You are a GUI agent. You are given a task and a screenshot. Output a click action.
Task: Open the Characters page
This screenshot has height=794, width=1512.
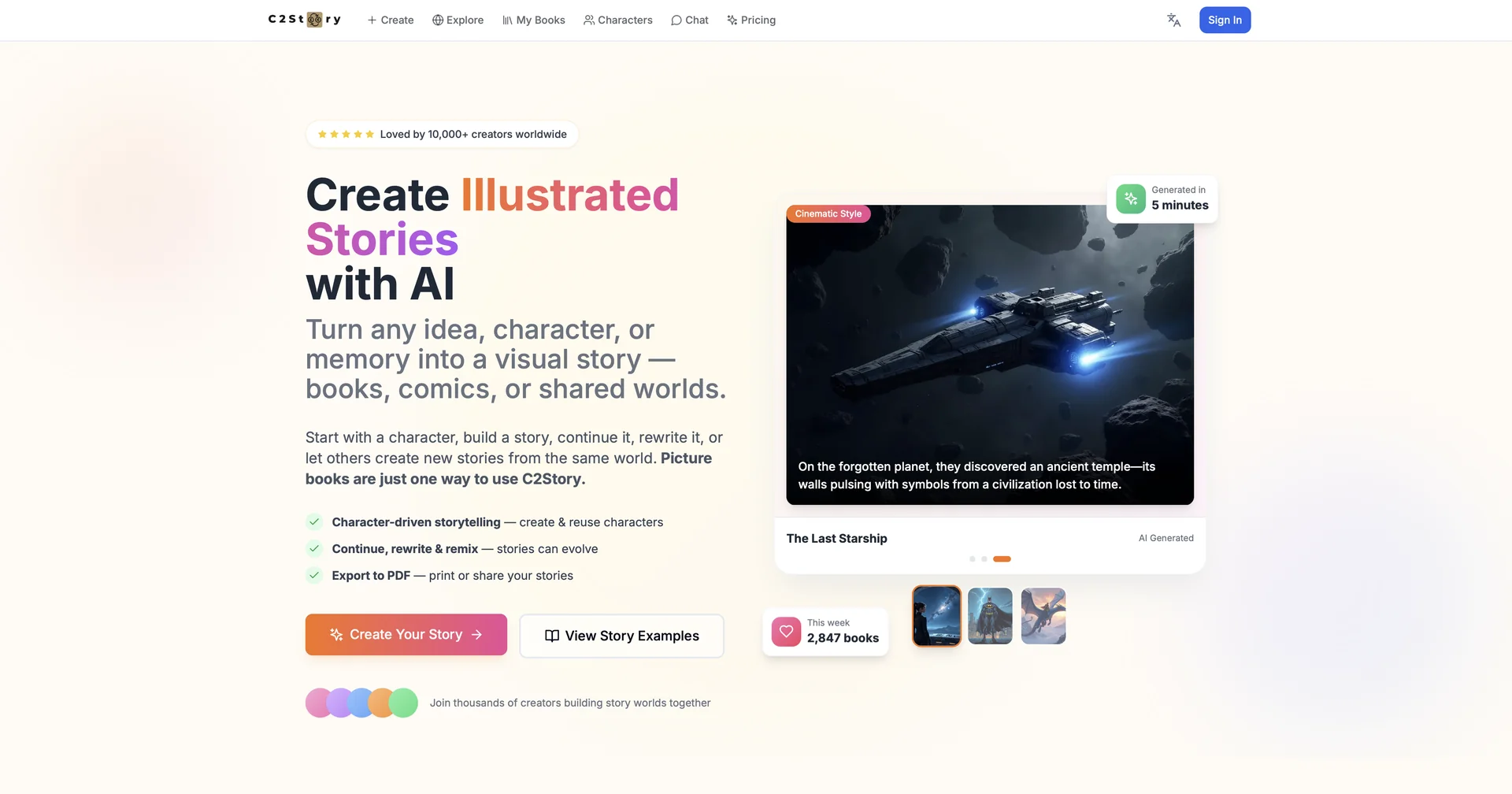618,20
